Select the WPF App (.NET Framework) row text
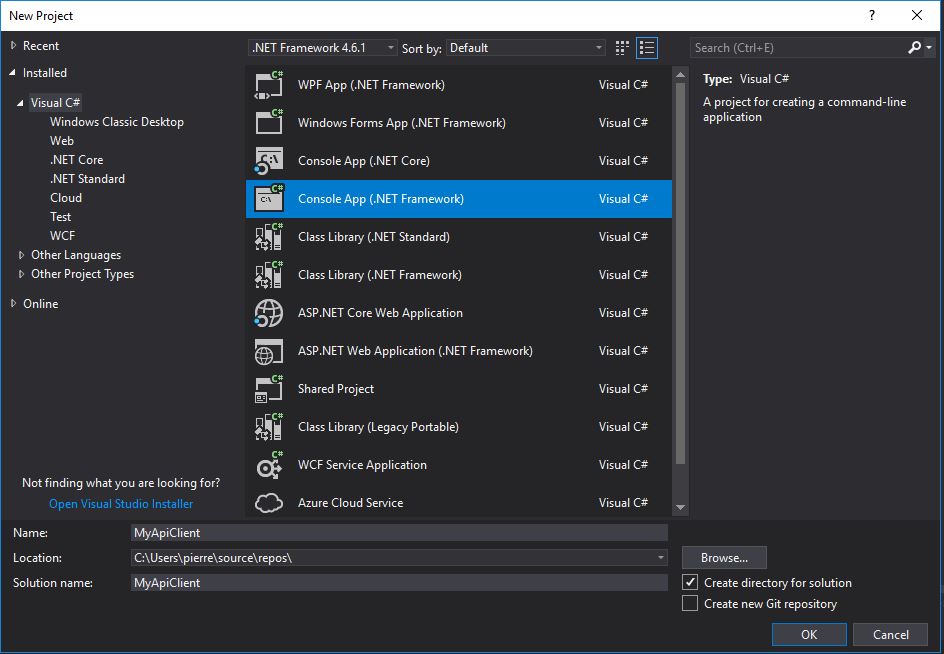This screenshot has height=654, width=944. tap(371, 85)
